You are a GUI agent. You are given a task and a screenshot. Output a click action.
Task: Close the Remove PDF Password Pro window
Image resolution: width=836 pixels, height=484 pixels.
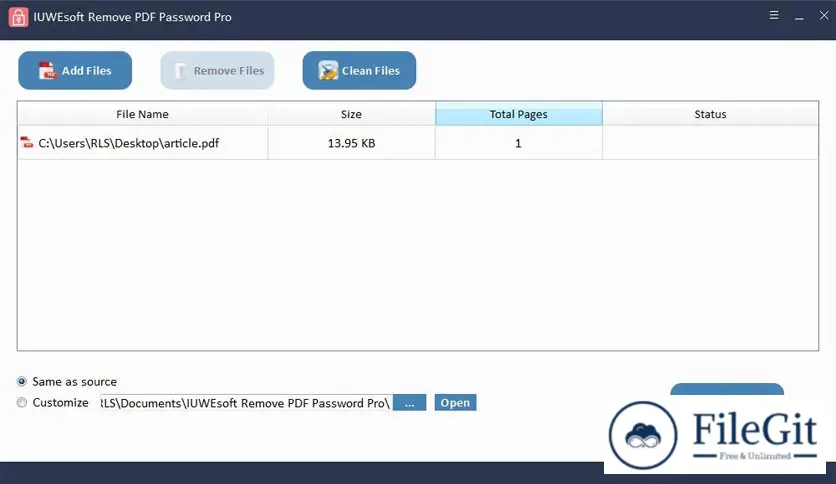[x=824, y=15]
